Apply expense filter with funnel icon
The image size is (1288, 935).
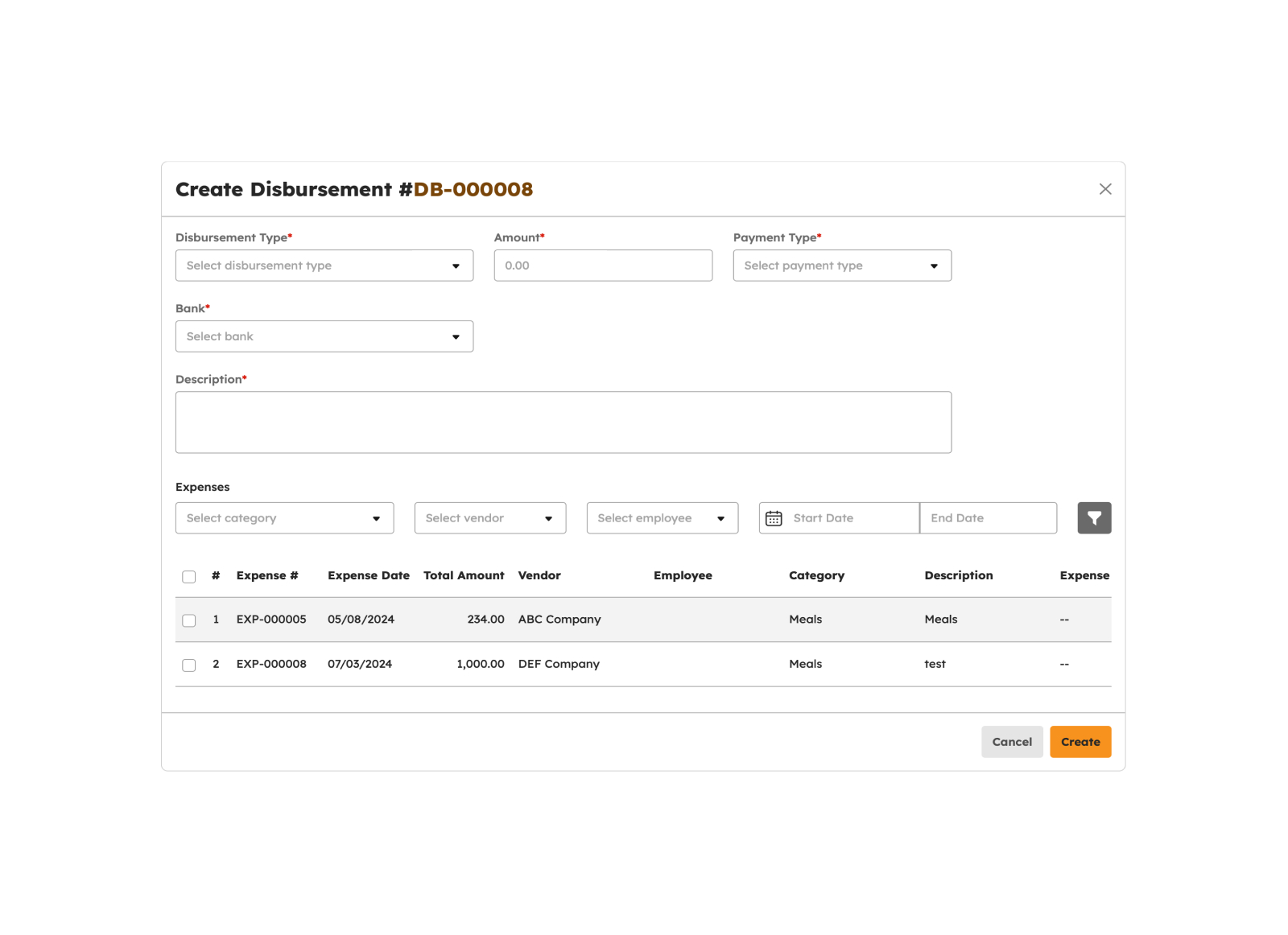click(x=1094, y=518)
